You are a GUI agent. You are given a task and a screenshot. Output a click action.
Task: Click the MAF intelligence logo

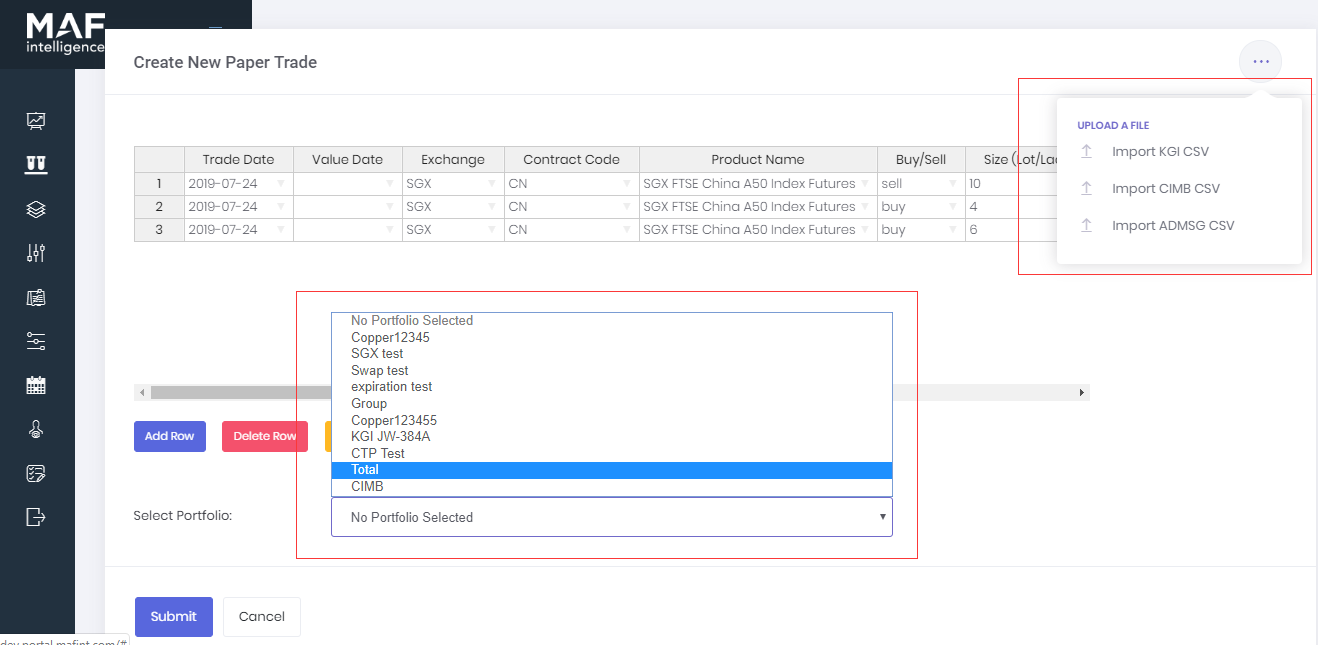65,33
